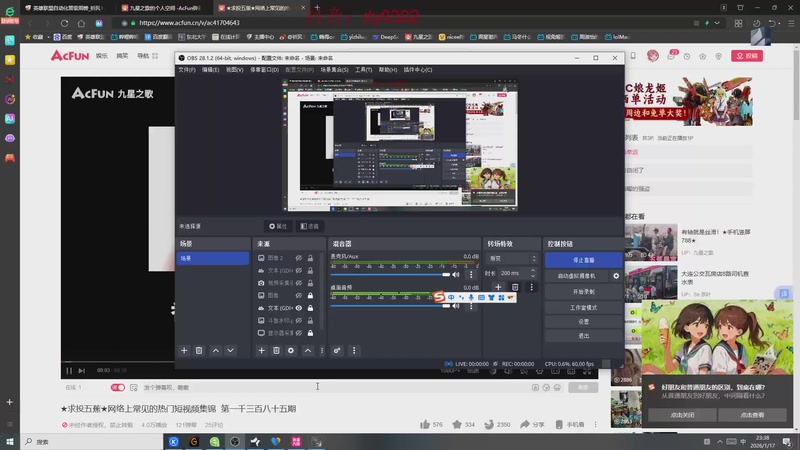
Task: Click the Sogou input S logo
Action: [x=439, y=297]
